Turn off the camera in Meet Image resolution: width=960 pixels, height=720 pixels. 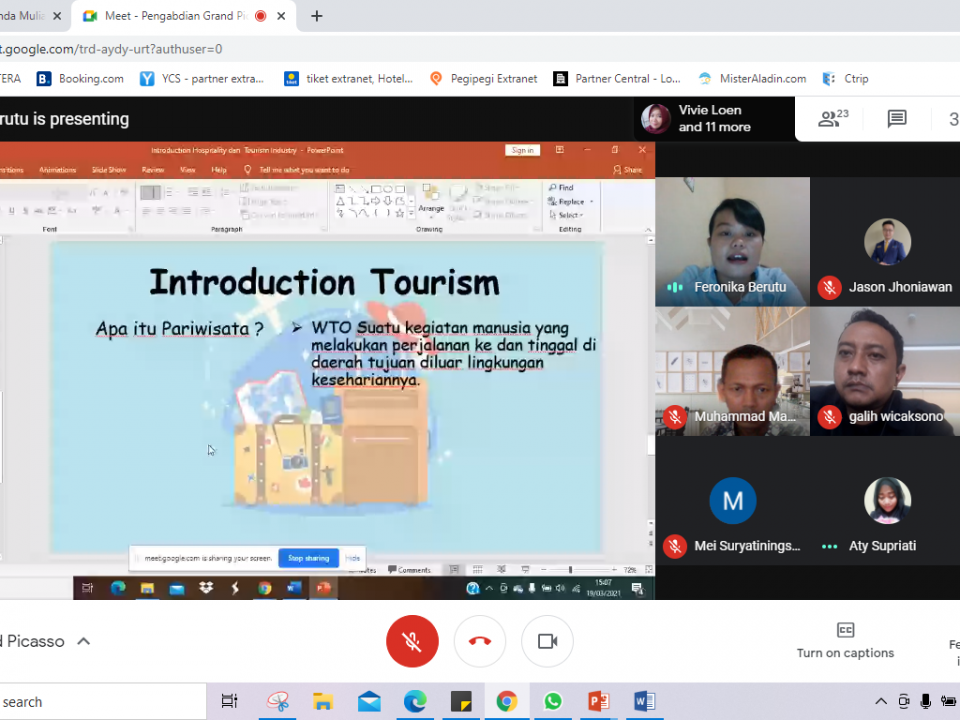(547, 641)
